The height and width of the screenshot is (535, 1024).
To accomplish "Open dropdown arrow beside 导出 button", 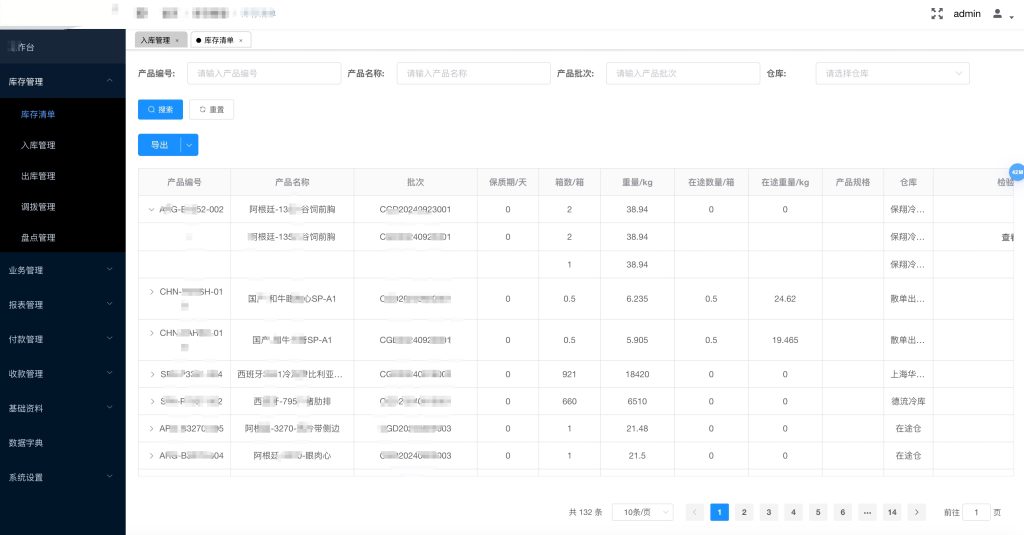I will [x=189, y=145].
